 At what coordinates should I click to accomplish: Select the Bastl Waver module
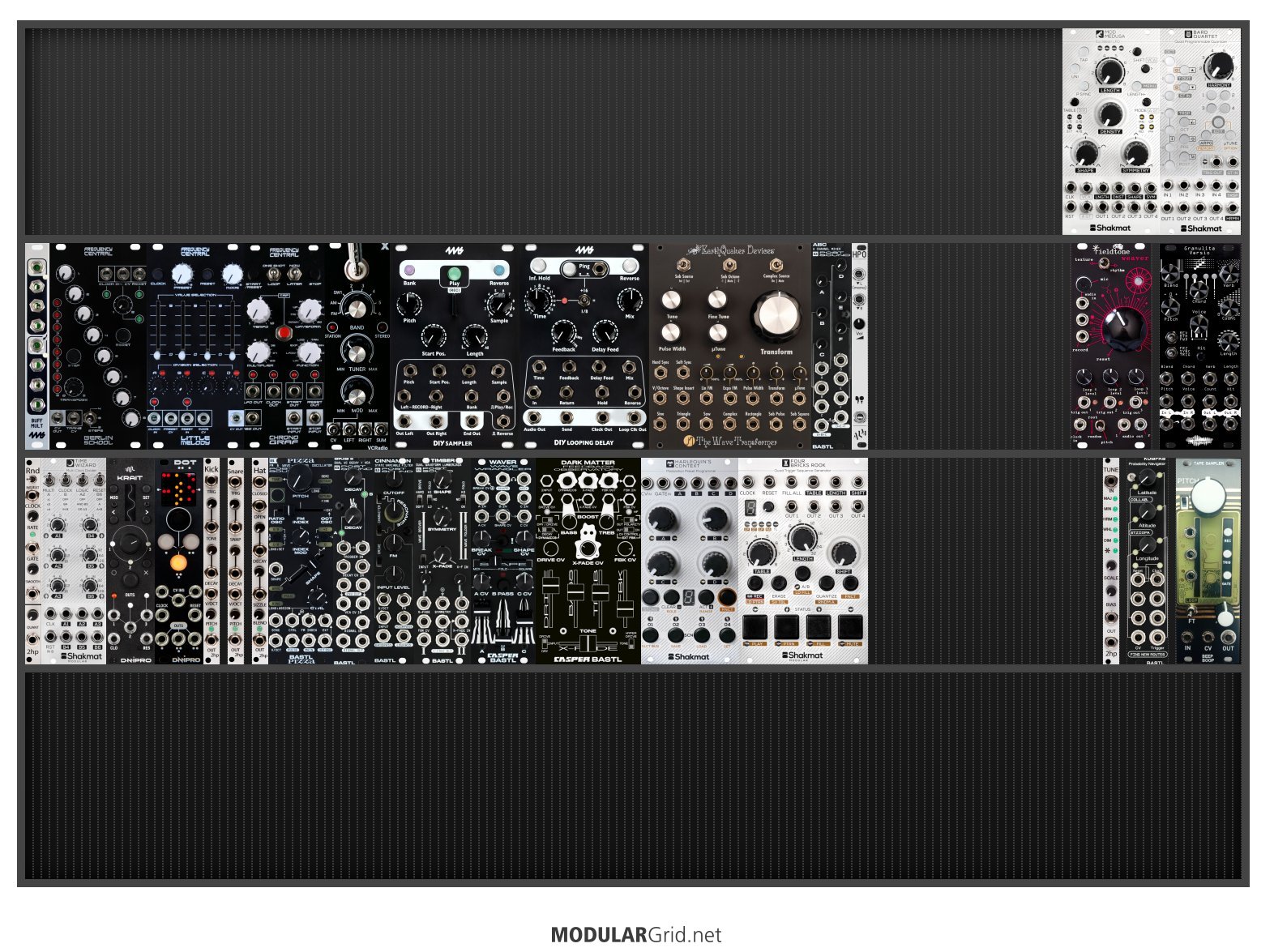pos(503,561)
